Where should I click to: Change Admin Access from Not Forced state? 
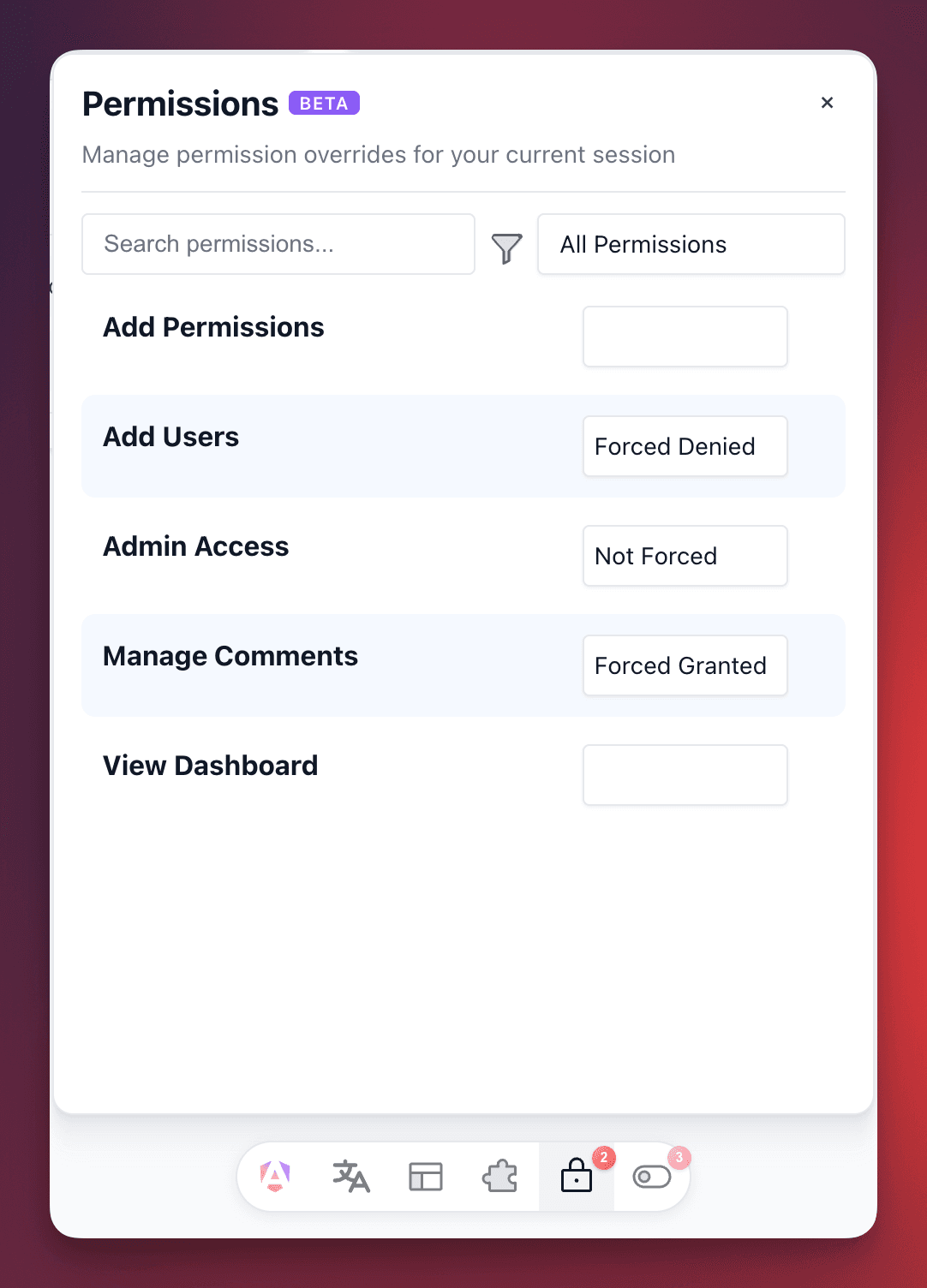coord(685,556)
